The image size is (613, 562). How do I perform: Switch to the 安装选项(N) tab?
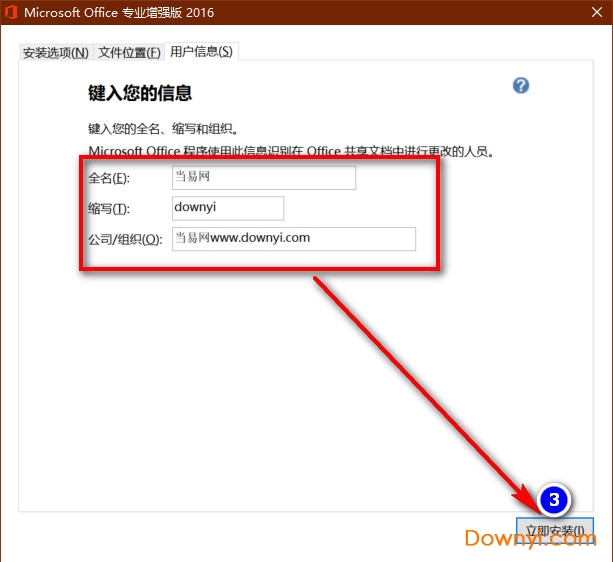click(x=55, y=52)
